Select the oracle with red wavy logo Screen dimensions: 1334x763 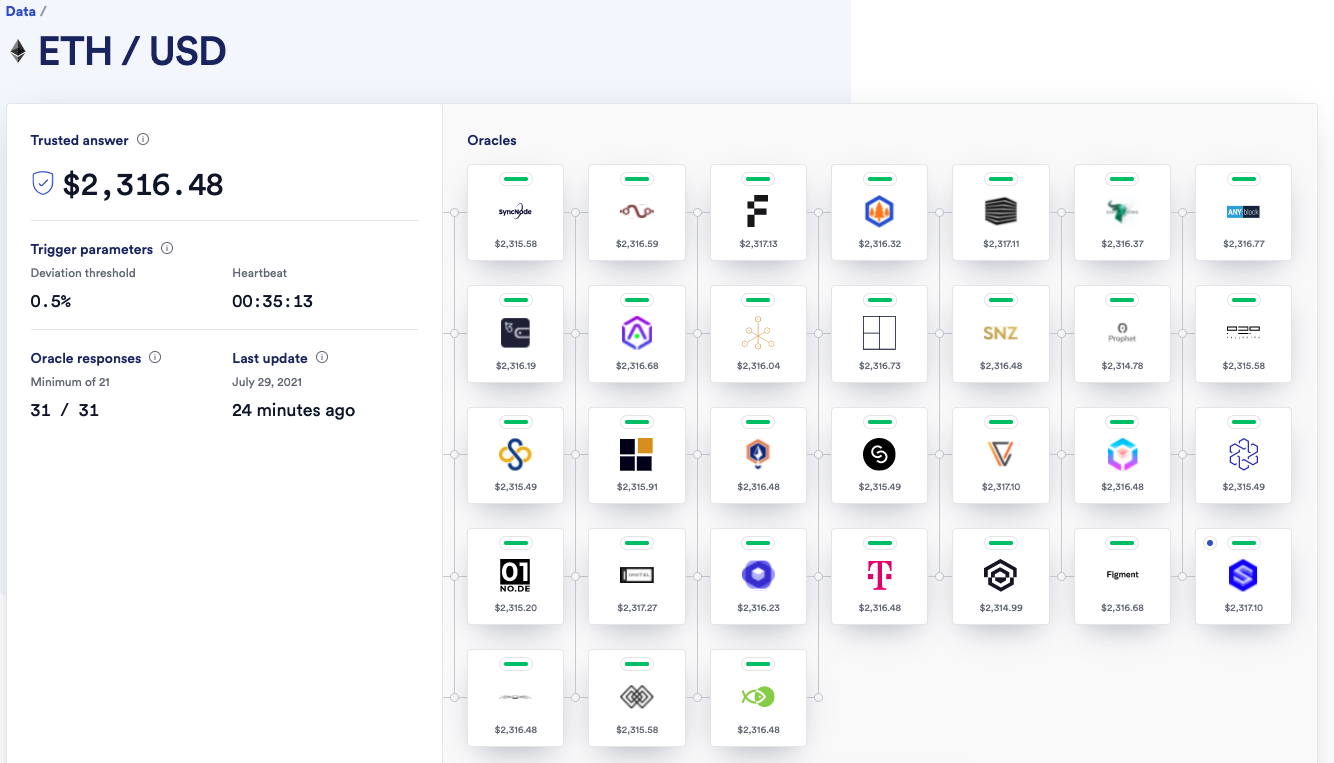pos(637,213)
